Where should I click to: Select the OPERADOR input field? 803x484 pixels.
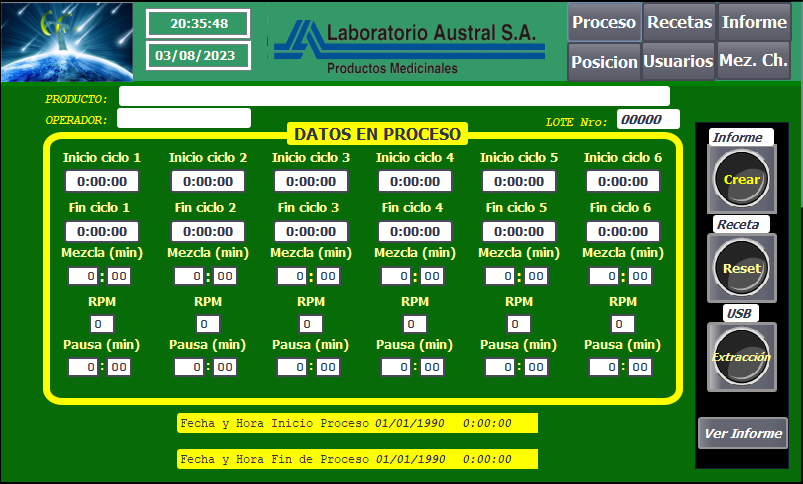click(x=184, y=119)
